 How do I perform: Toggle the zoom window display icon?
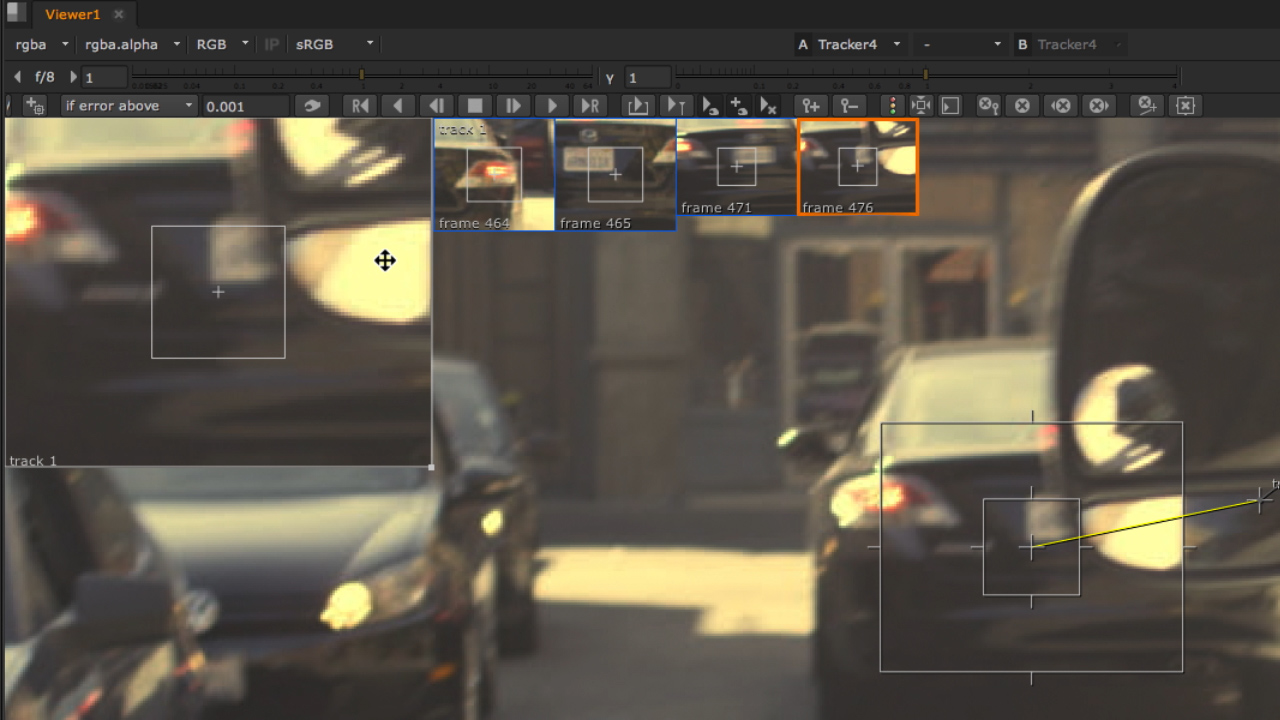[950, 105]
